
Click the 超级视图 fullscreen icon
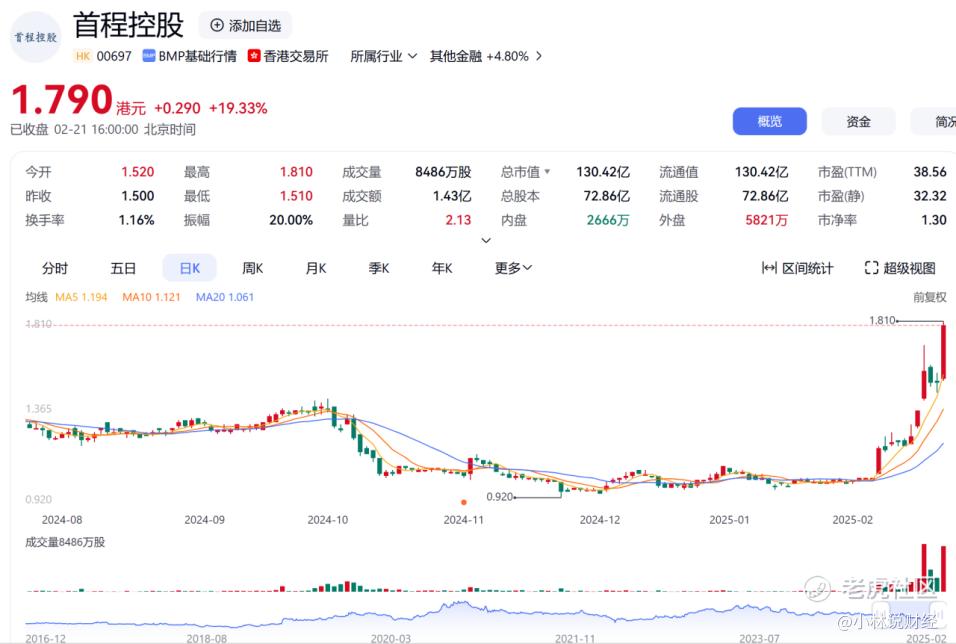(x=871, y=268)
